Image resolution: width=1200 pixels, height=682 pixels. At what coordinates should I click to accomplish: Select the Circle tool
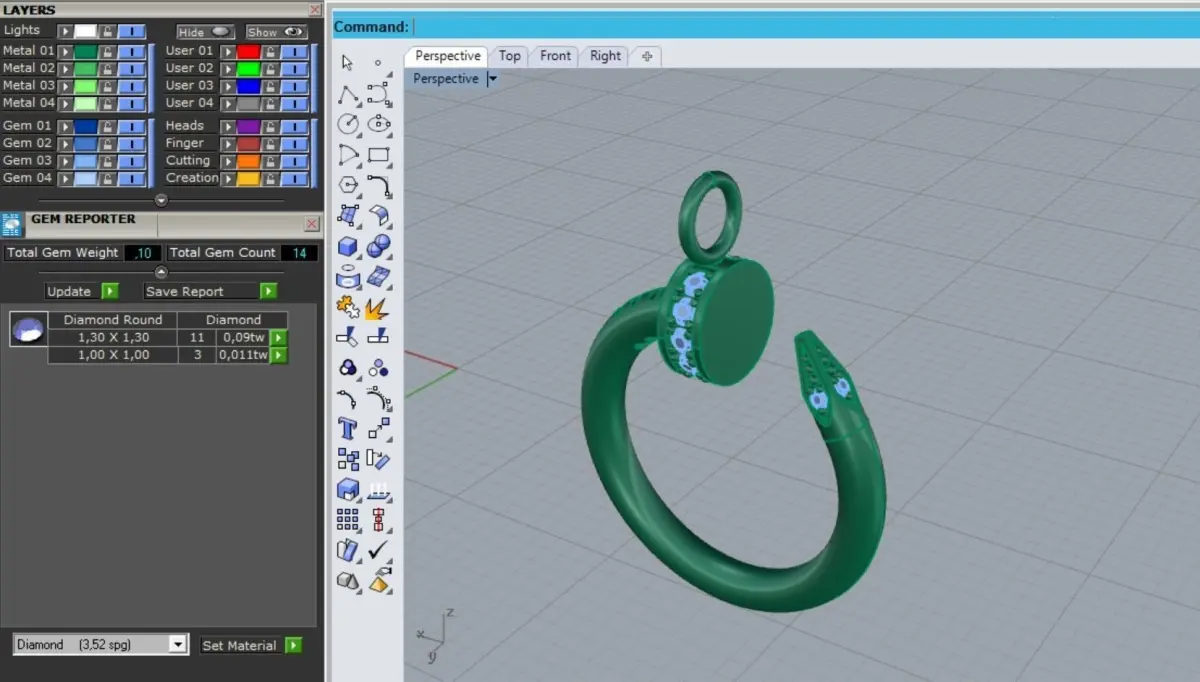click(348, 124)
